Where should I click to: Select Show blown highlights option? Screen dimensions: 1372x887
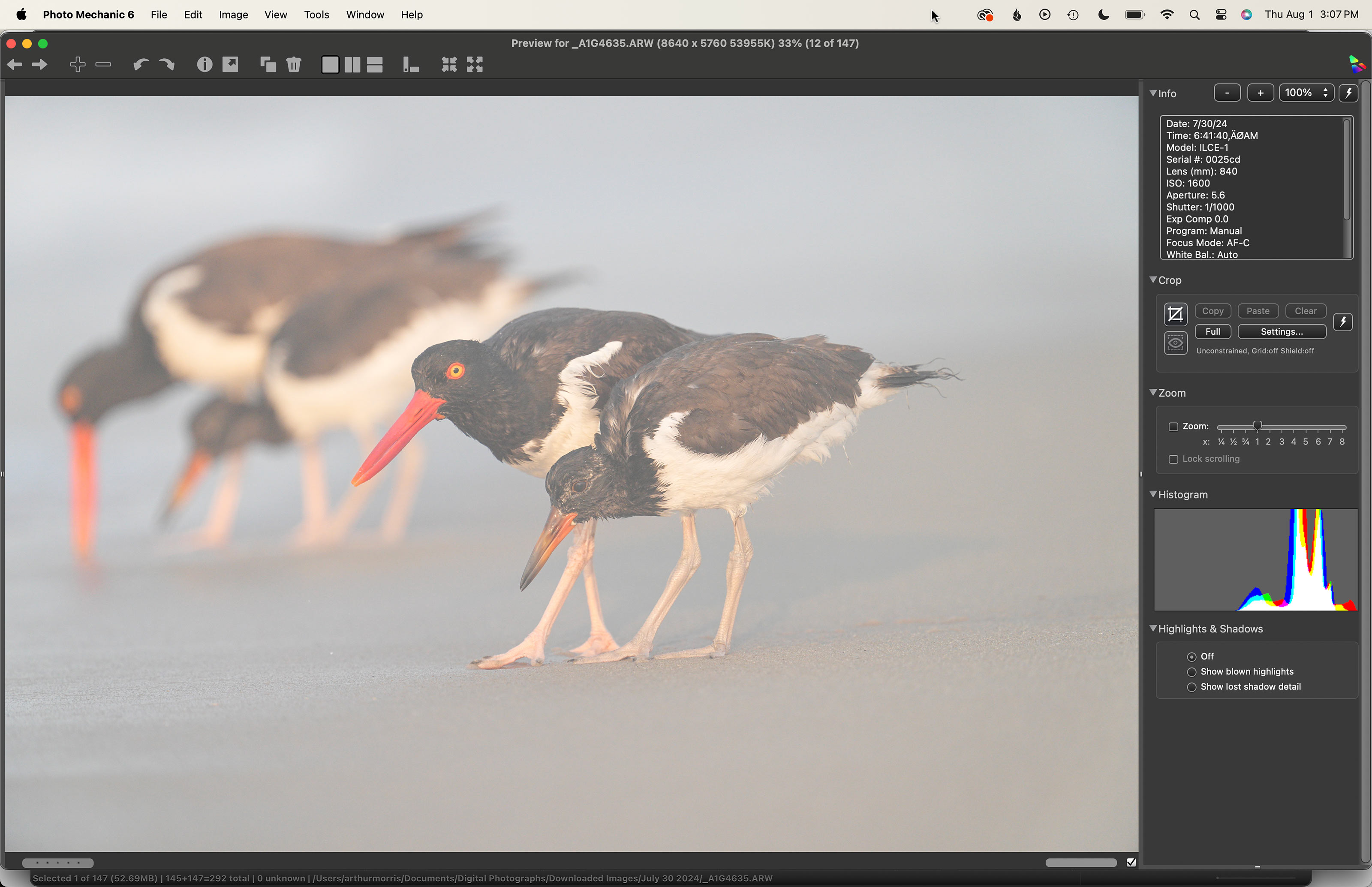(1191, 672)
